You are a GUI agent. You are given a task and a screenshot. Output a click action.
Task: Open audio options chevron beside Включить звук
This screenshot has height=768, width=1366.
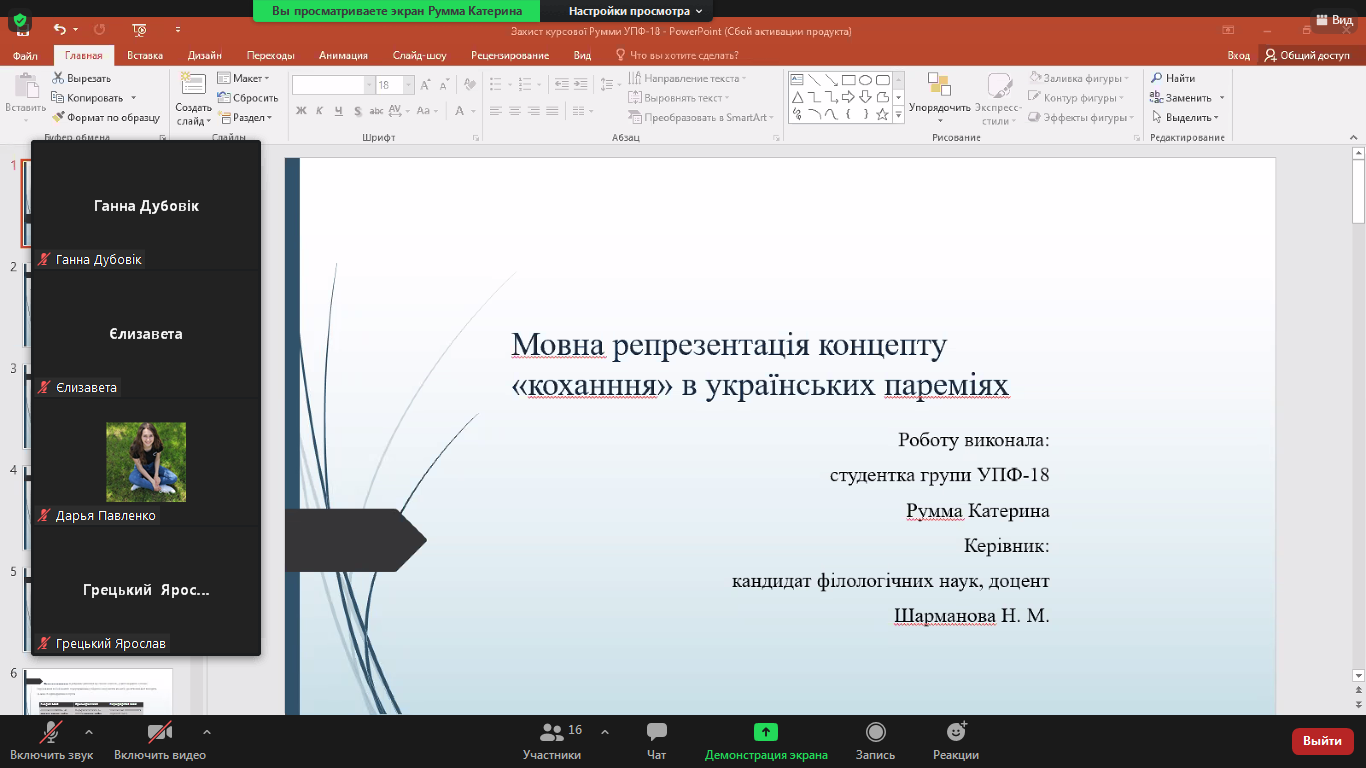click(x=89, y=732)
